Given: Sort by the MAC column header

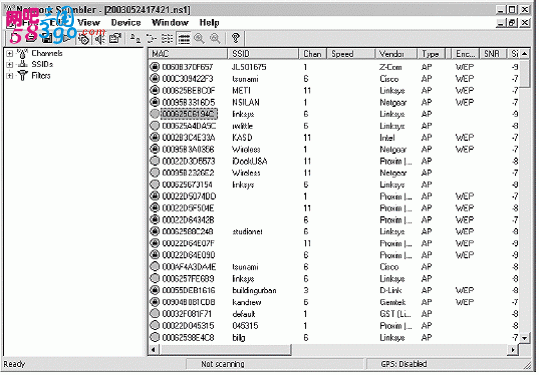Looking at the screenshot, I should 188,54.
